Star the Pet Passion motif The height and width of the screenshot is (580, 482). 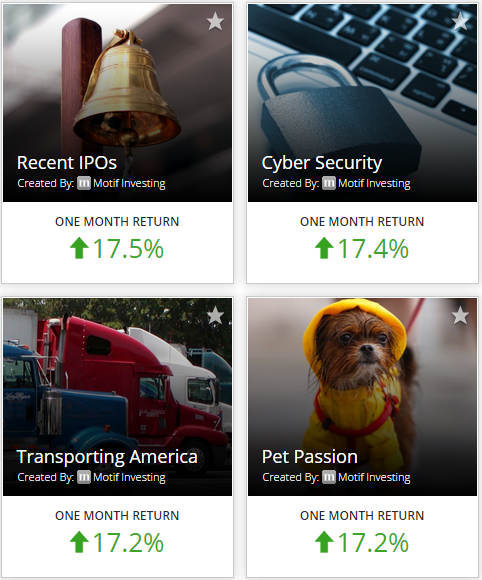click(460, 316)
